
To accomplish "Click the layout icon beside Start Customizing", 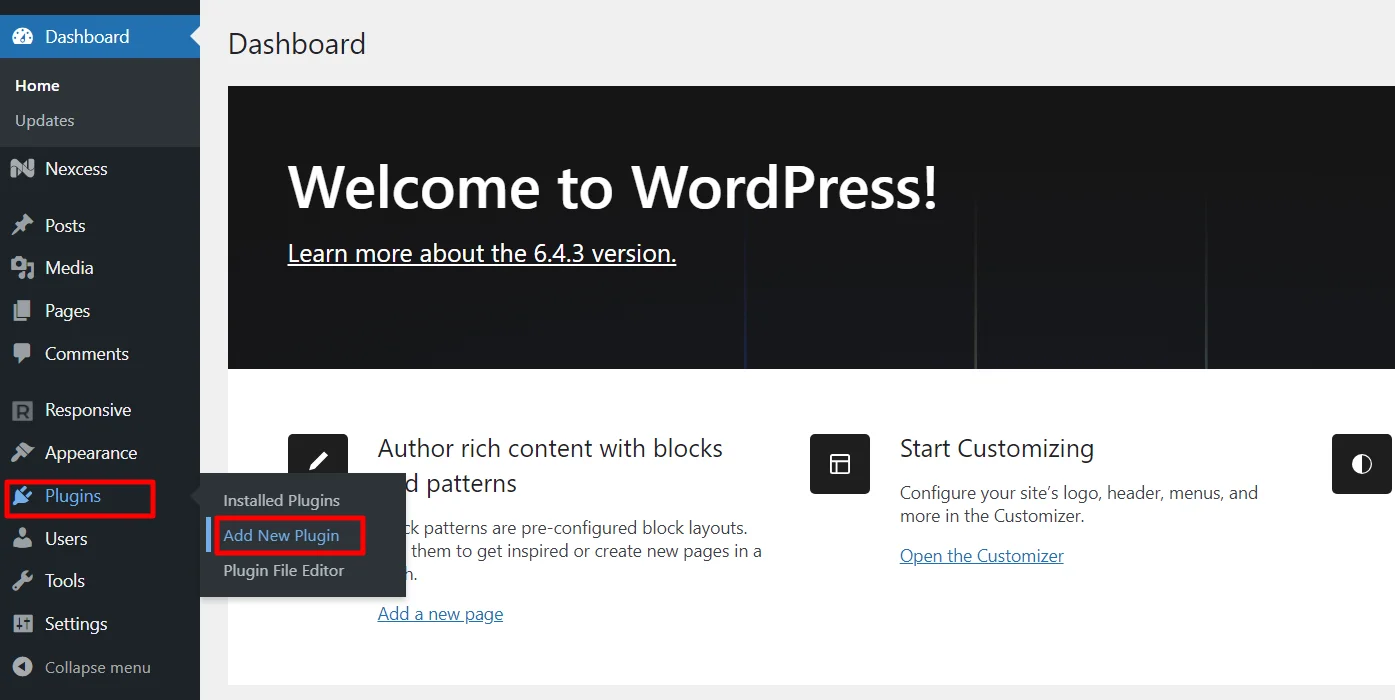I will [x=840, y=464].
